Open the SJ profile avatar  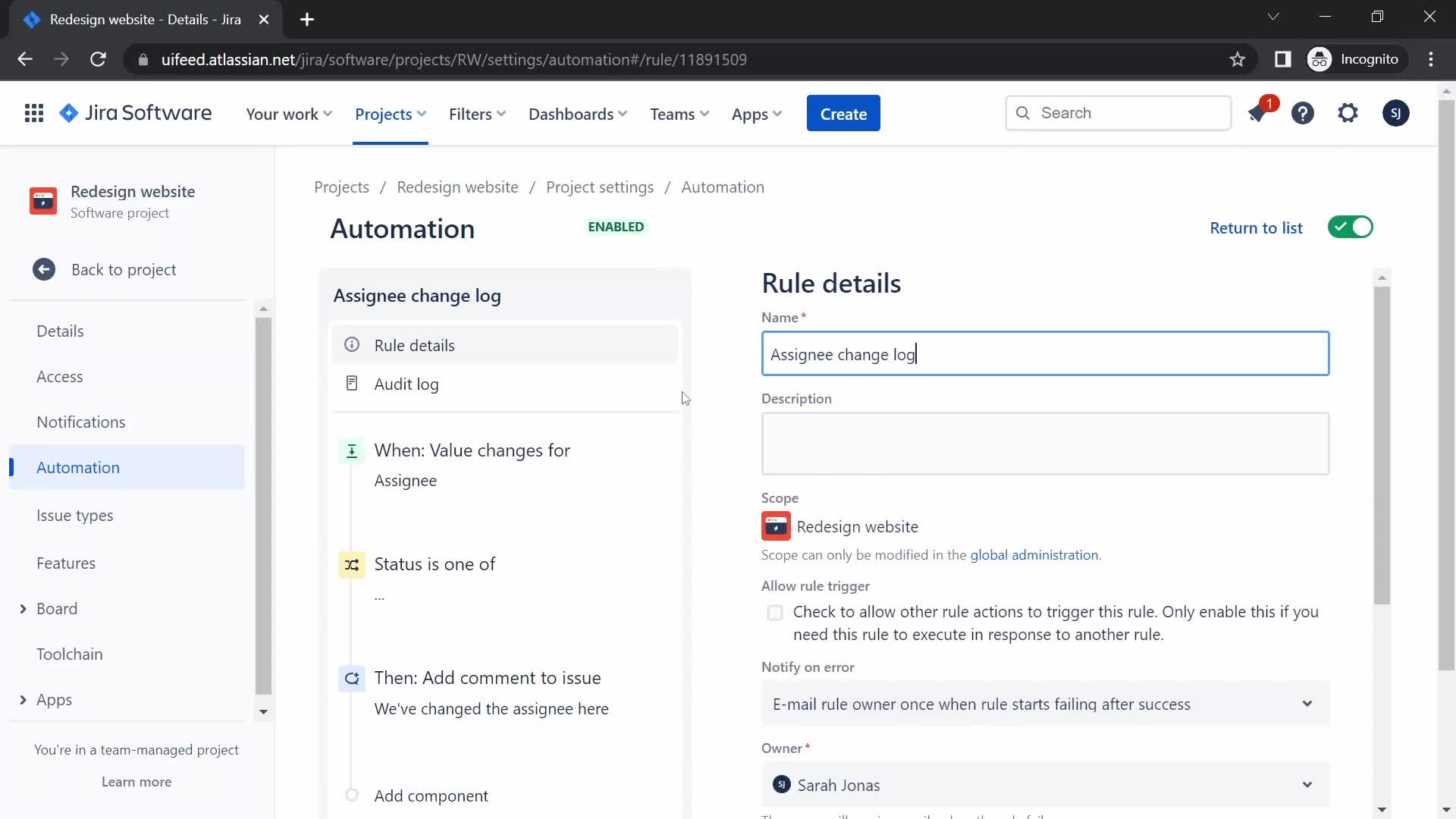point(1395,114)
